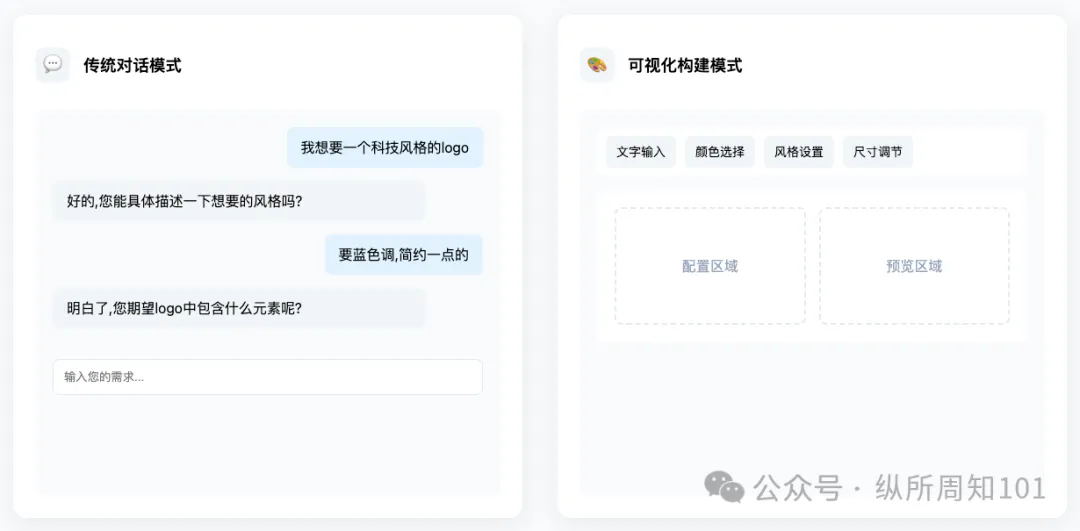Select the reply asking to describe the style
The height and width of the screenshot is (531, 1080).
coord(238,201)
